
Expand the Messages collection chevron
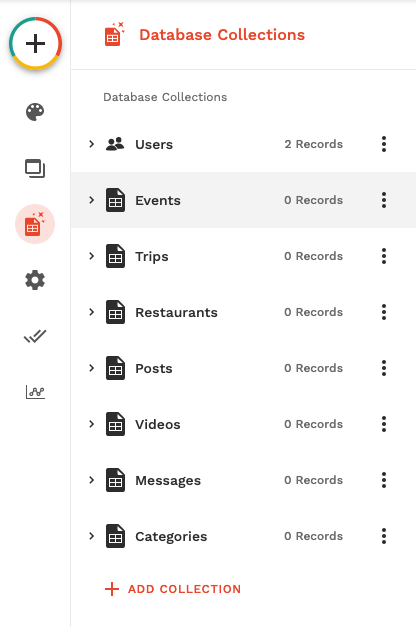(92, 480)
